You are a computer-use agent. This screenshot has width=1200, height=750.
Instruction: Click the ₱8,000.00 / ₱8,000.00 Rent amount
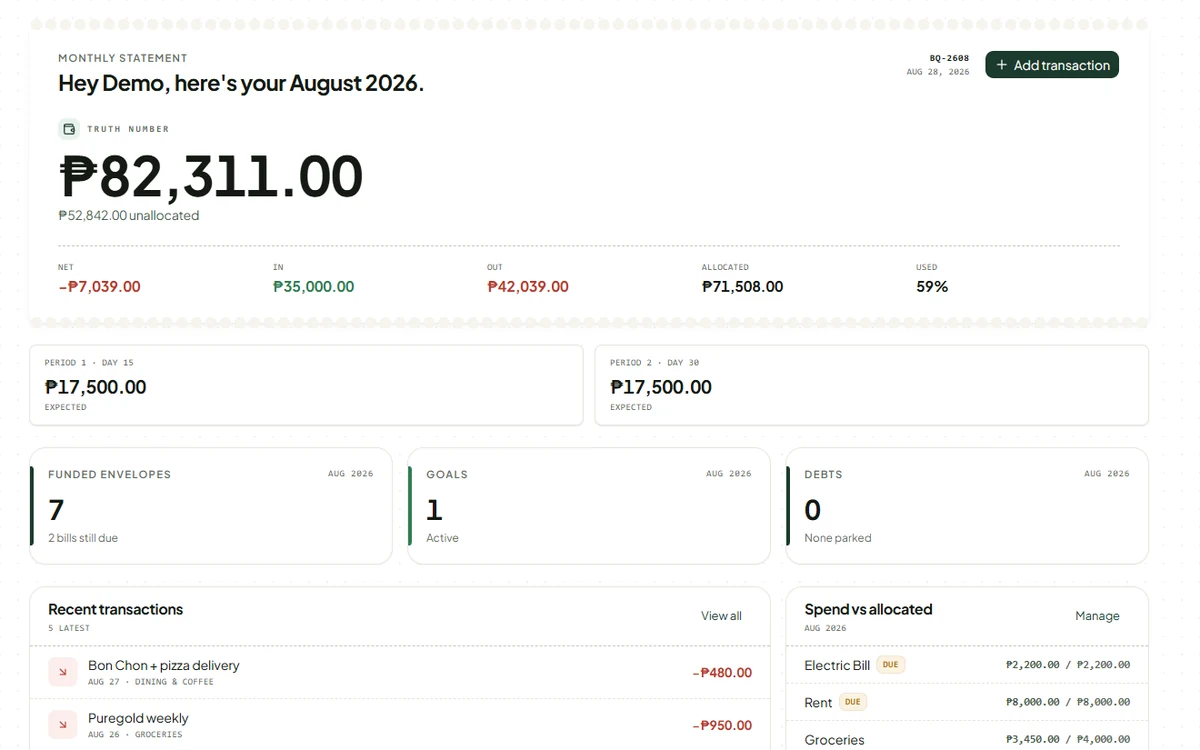pos(1068,702)
